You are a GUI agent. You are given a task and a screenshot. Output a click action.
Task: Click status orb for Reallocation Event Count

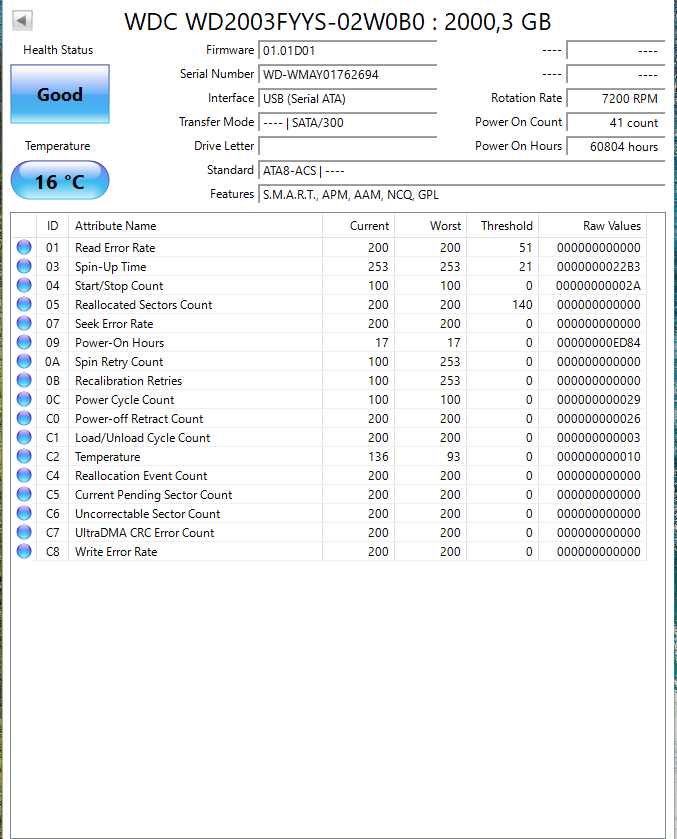(24, 475)
